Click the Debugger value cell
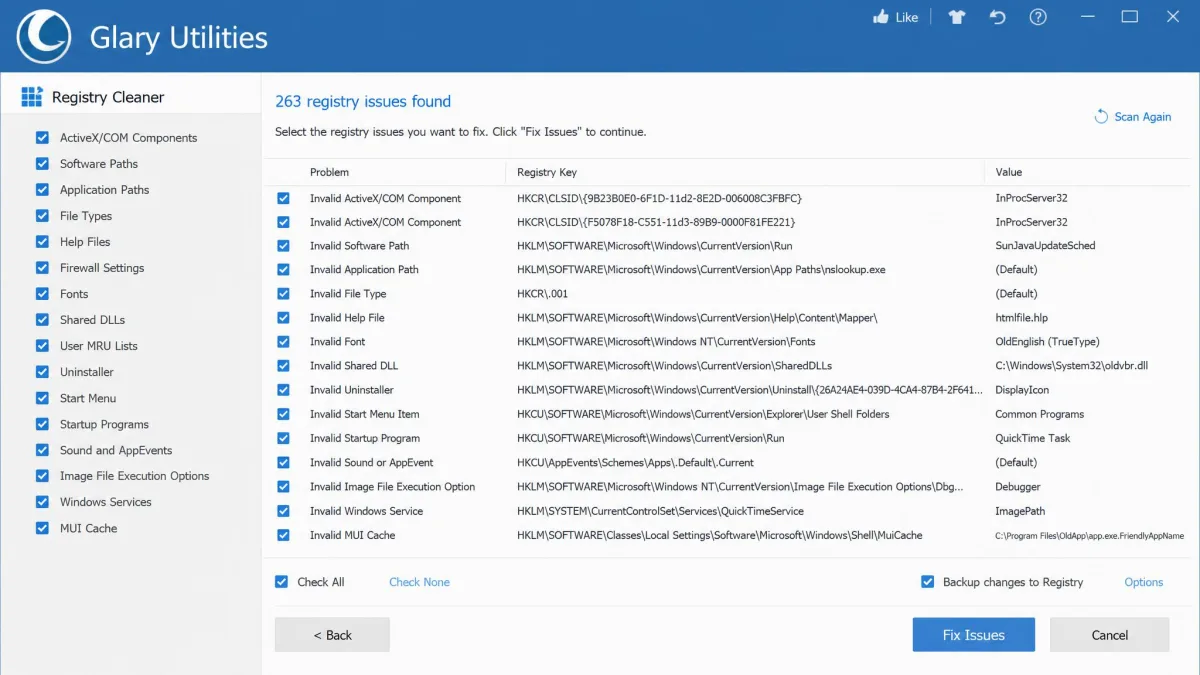 (1018, 487)
